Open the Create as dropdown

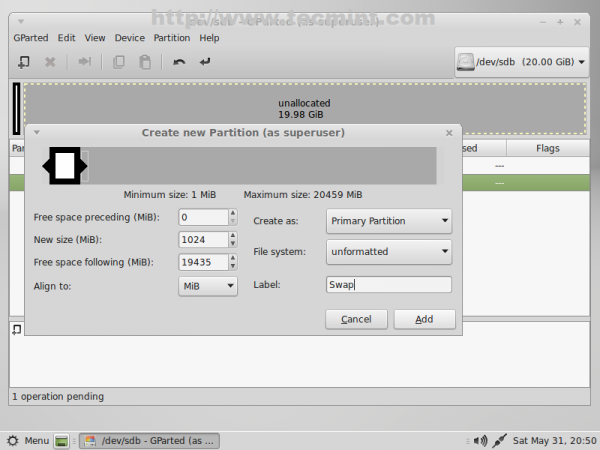[389, 221]
